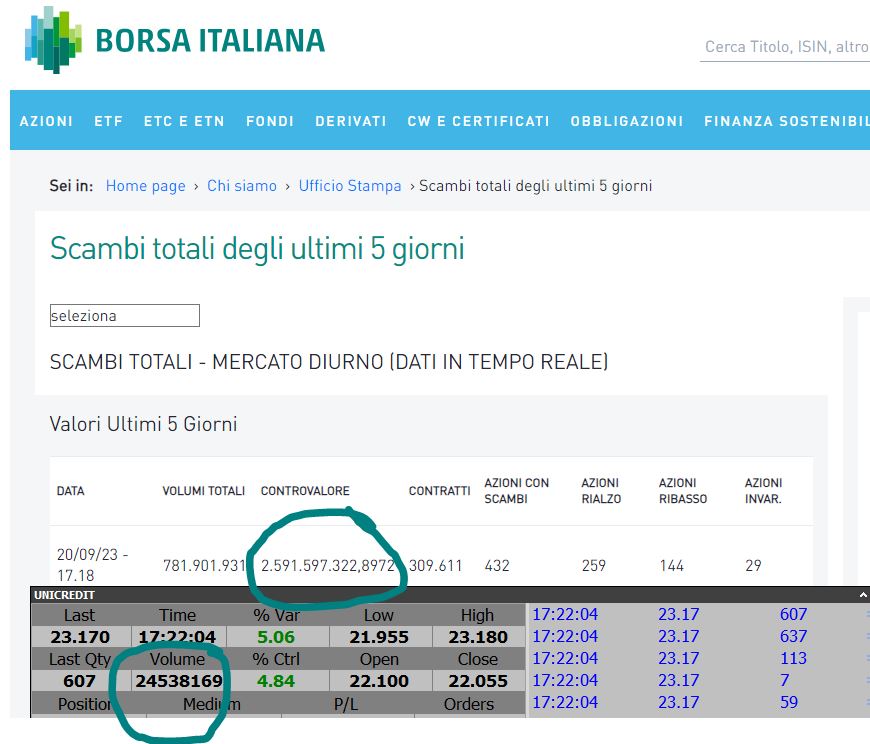
Task: Select the Volume value 24538169 cell
Action: (x=177, y=681)
